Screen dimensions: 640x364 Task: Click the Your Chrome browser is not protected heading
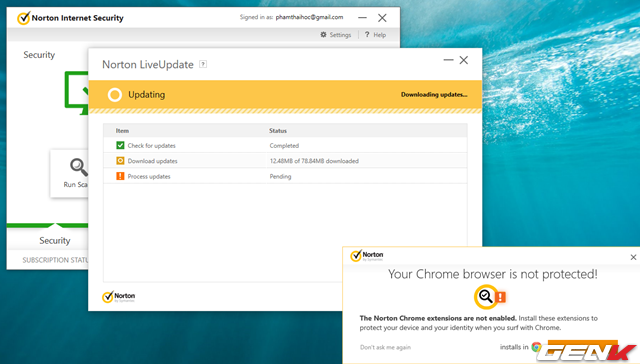(492, 274)
